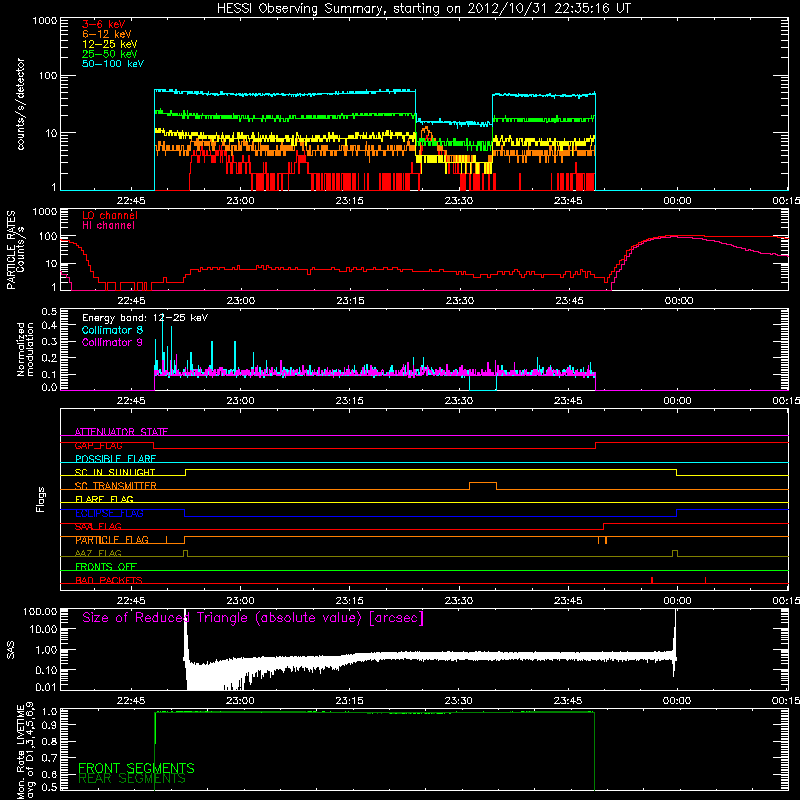Screen dimensions: 800x800
Task: Click the 1000 y-axis value on count-rate plot
Action: (x=45, y=21)
